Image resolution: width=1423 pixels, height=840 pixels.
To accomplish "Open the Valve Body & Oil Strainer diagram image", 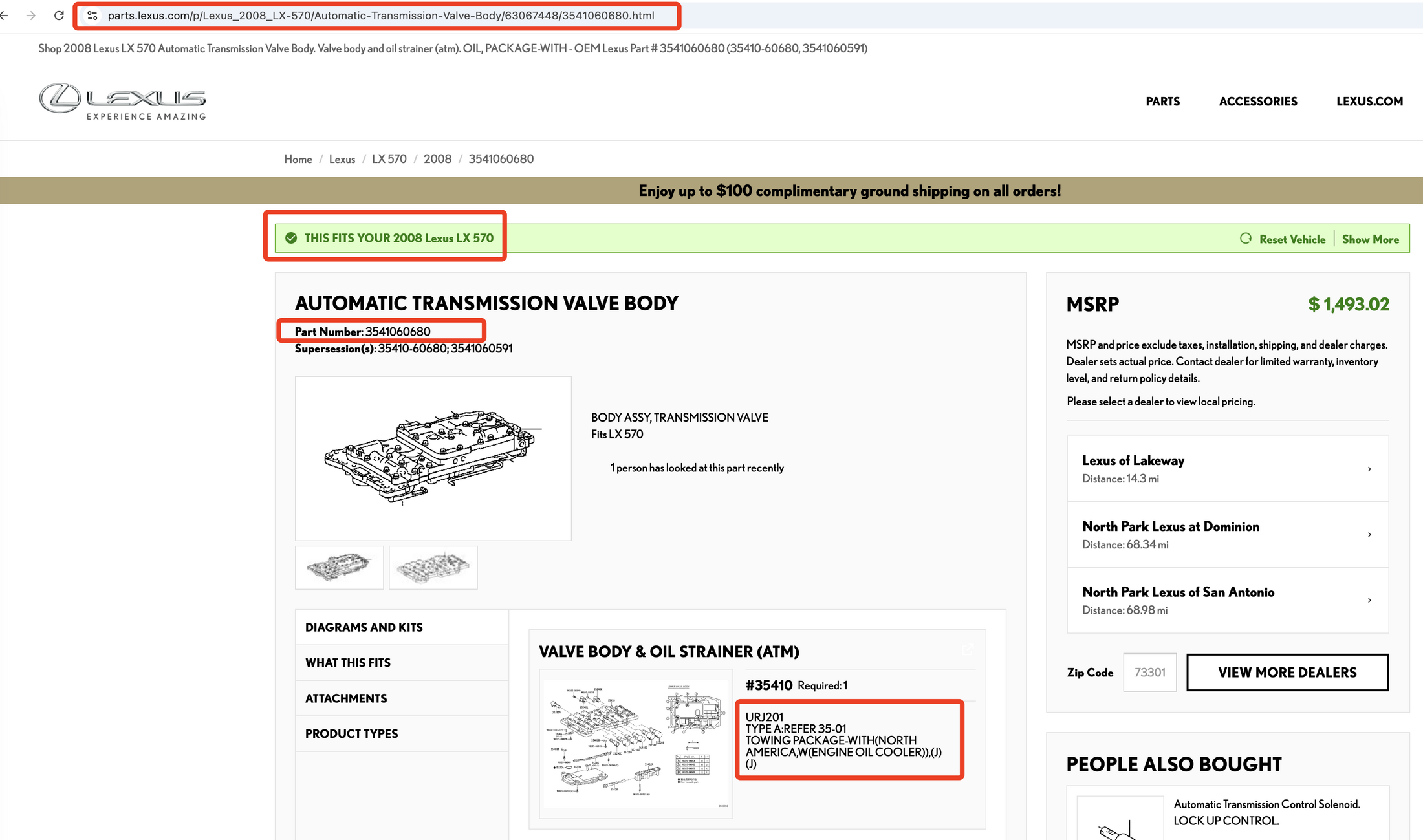I will pyautogui.click(x=636, y=744).
